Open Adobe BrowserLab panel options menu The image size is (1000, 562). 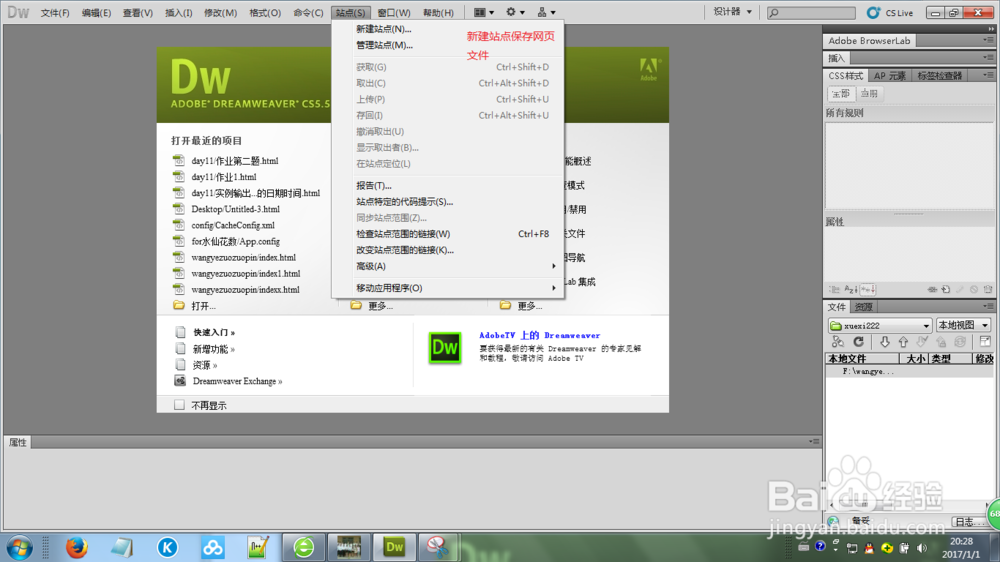(988, 40)
